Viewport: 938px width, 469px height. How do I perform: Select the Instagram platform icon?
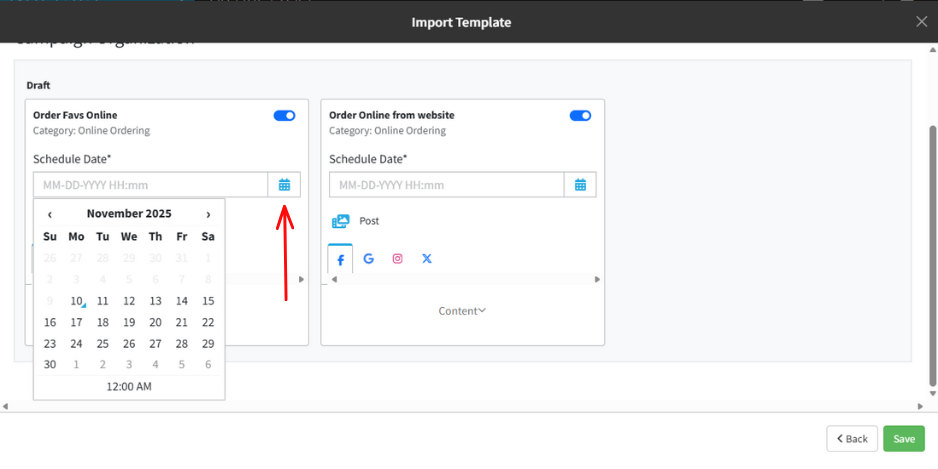click(x=397, y=259)
